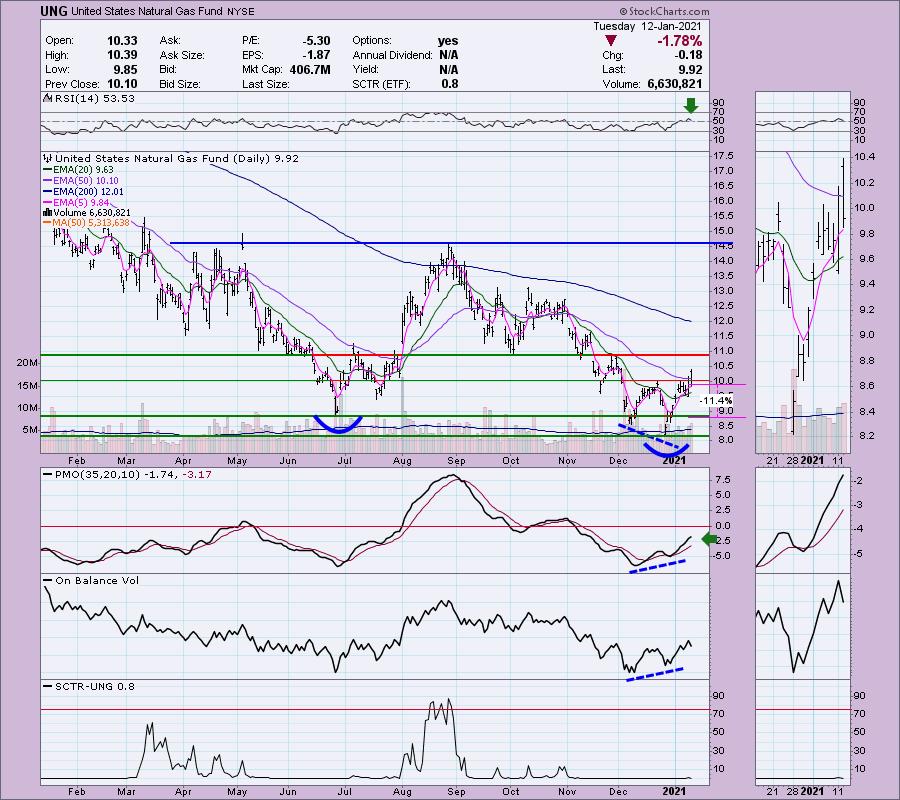Select the High value 10.39
Image resolution: width=900 pixels, height=800 pixels.
point(122,55)
